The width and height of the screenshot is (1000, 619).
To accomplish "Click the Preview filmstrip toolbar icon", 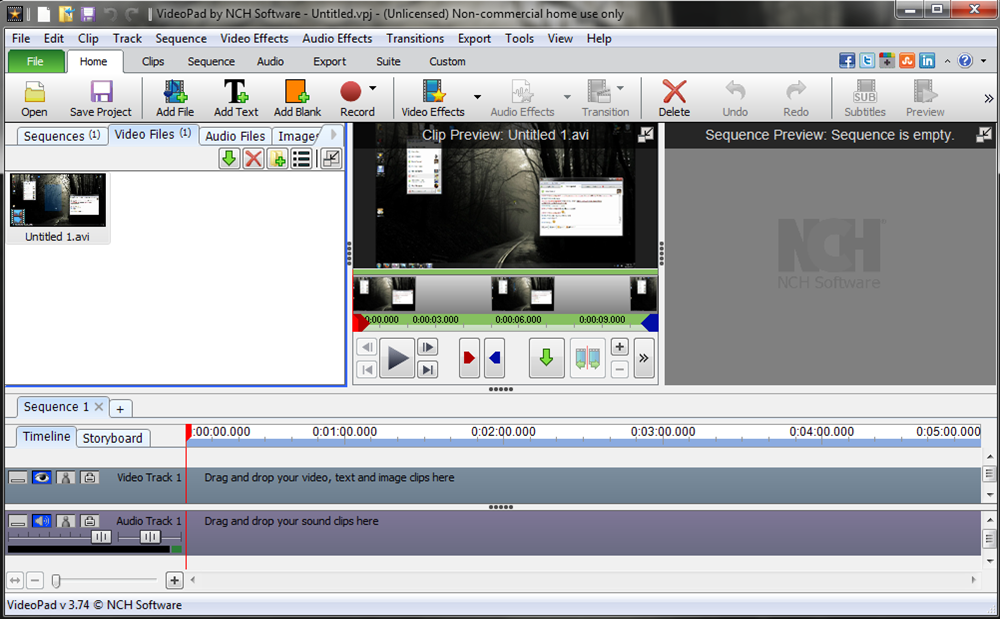I will coord(925,92).
